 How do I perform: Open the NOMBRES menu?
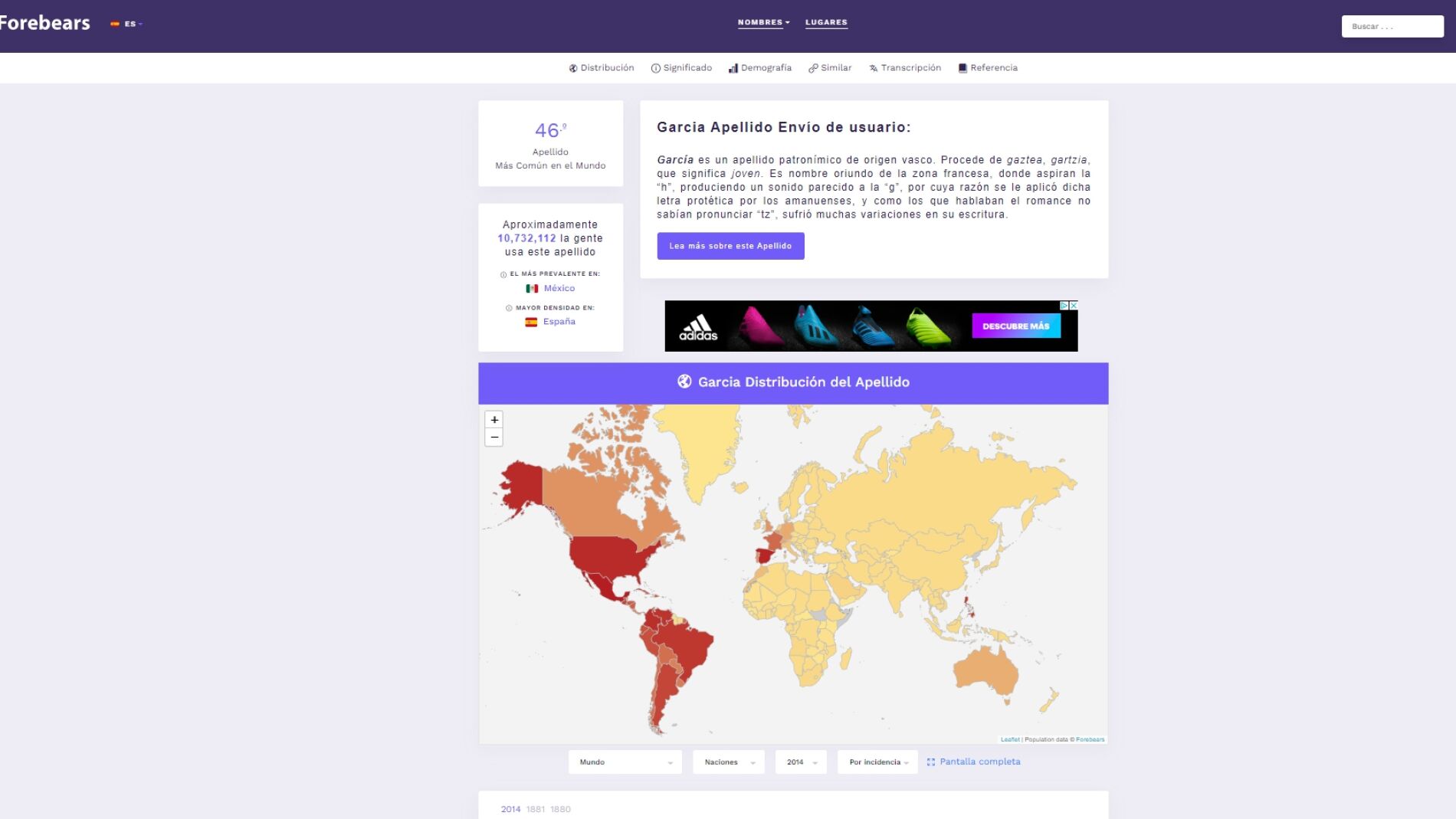(762, 22)
